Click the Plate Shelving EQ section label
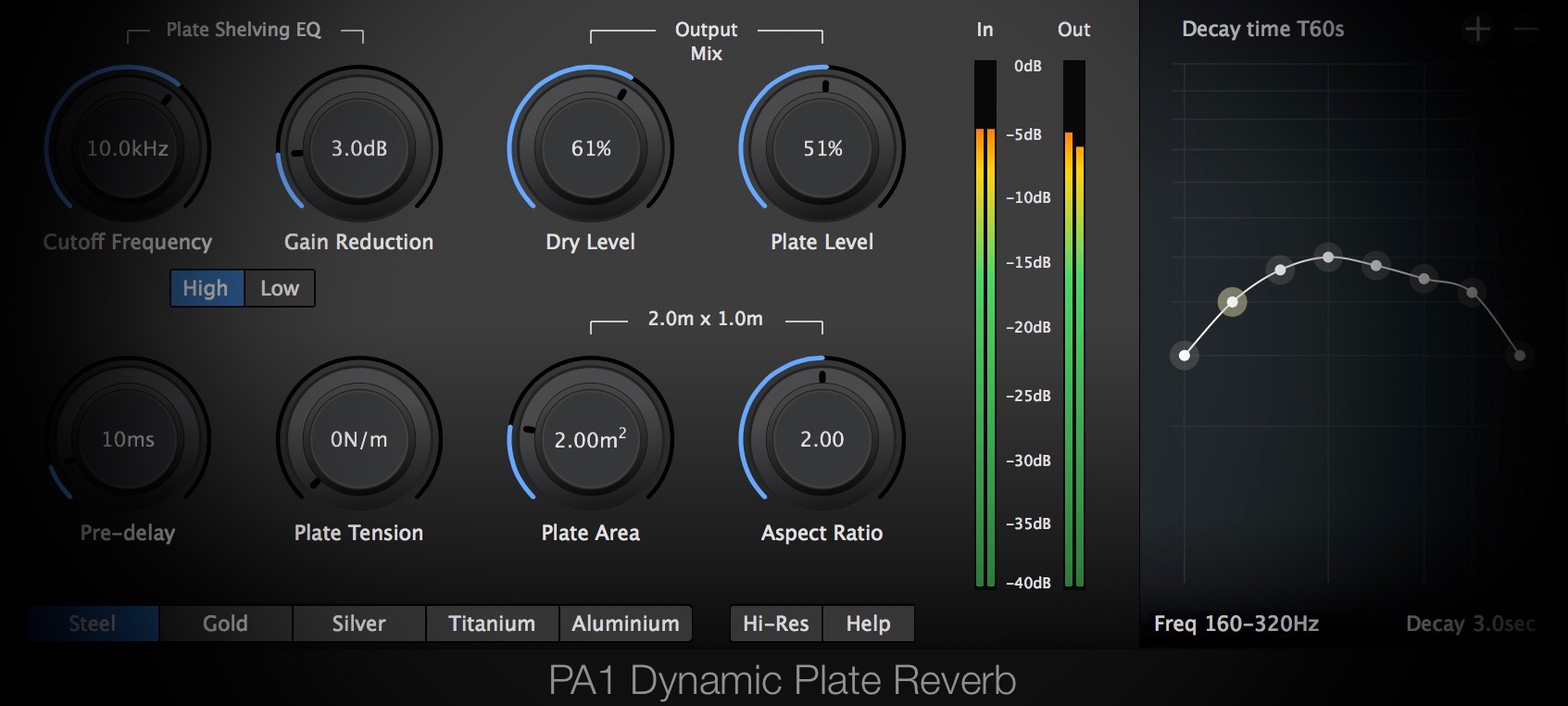 [x=244, y=30]
